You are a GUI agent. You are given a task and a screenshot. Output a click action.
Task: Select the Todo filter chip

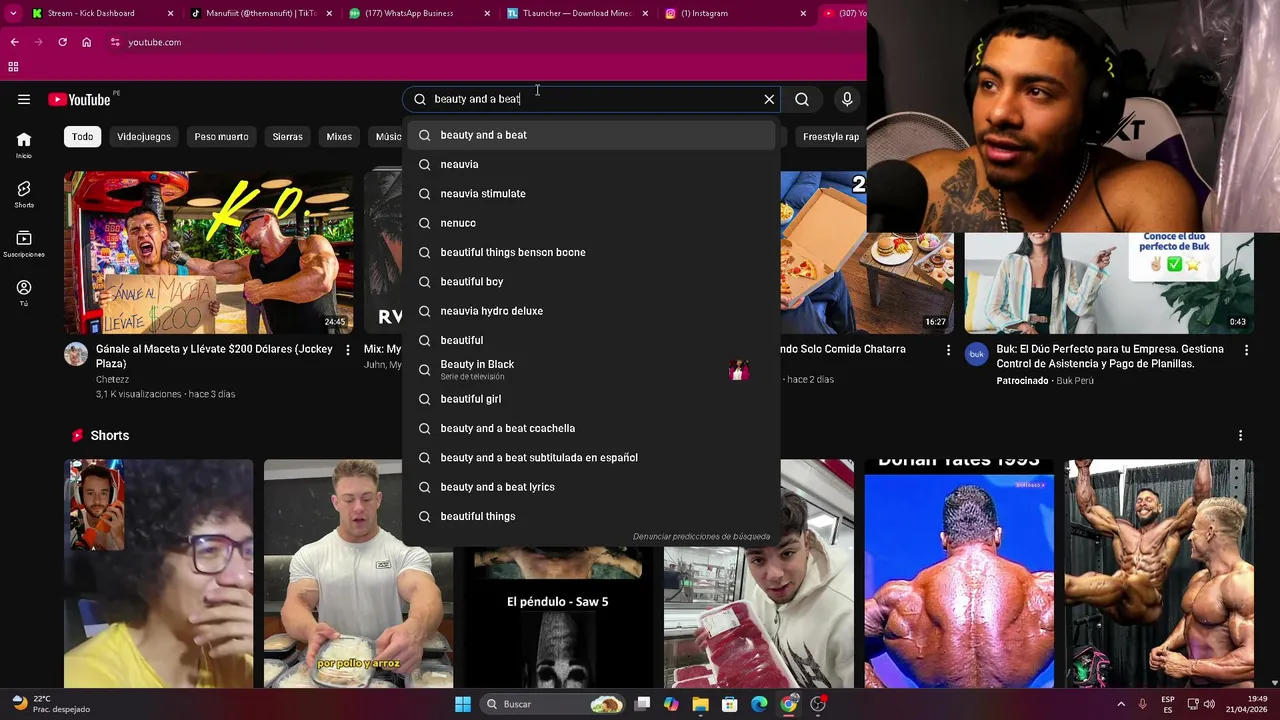coord(83,137)
